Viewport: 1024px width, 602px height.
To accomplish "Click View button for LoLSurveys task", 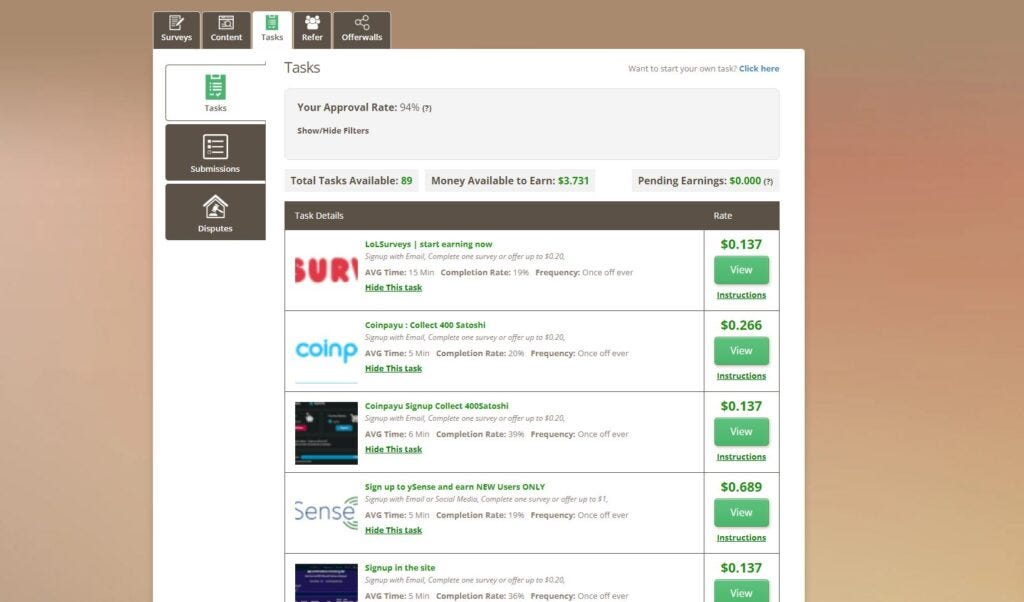I will point(741,270).
